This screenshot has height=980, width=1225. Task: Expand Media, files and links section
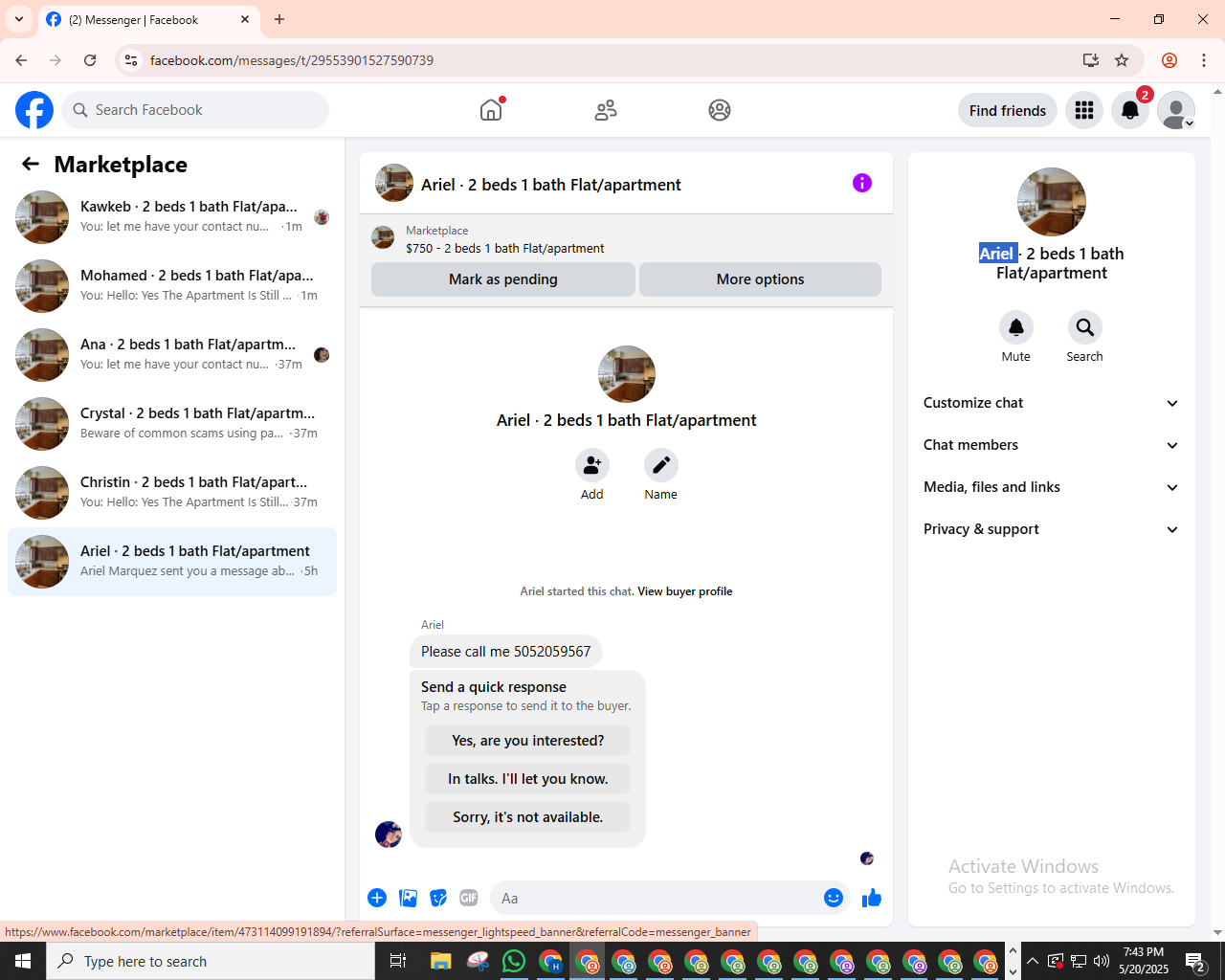[x=1051, y=487]
